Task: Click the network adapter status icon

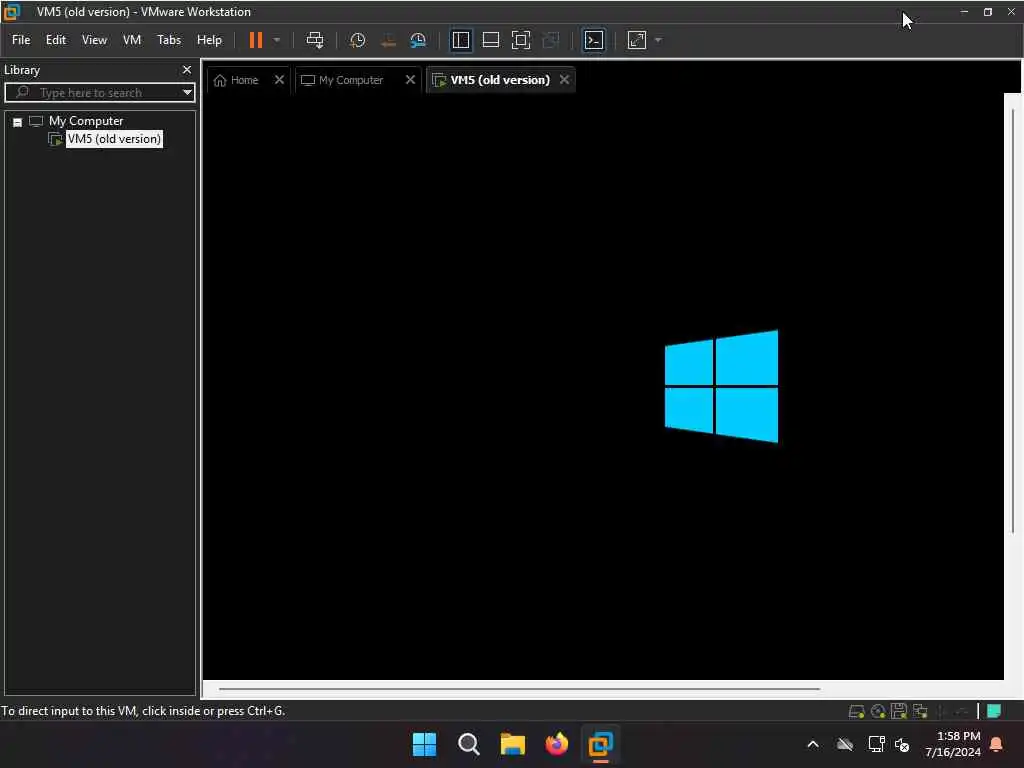Action: pos(920,711)
